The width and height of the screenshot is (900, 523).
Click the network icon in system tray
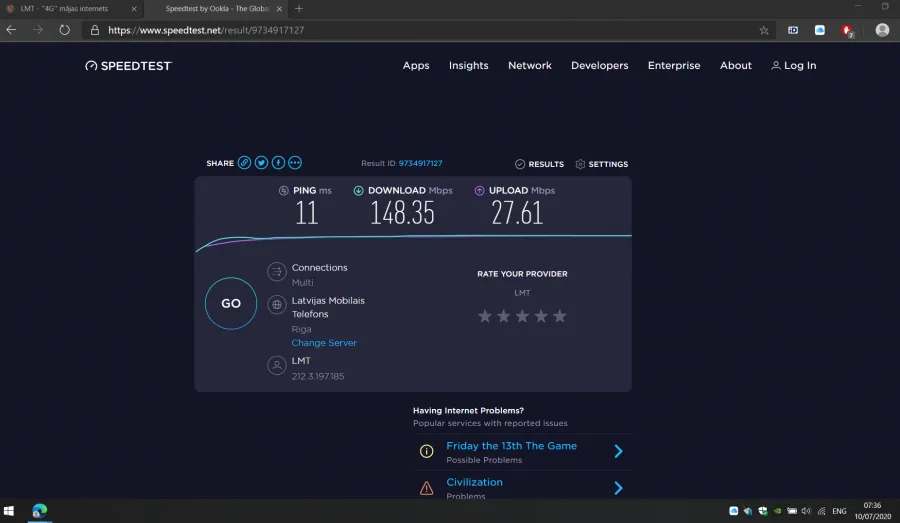pyautogui.click(x=821, y=511)
